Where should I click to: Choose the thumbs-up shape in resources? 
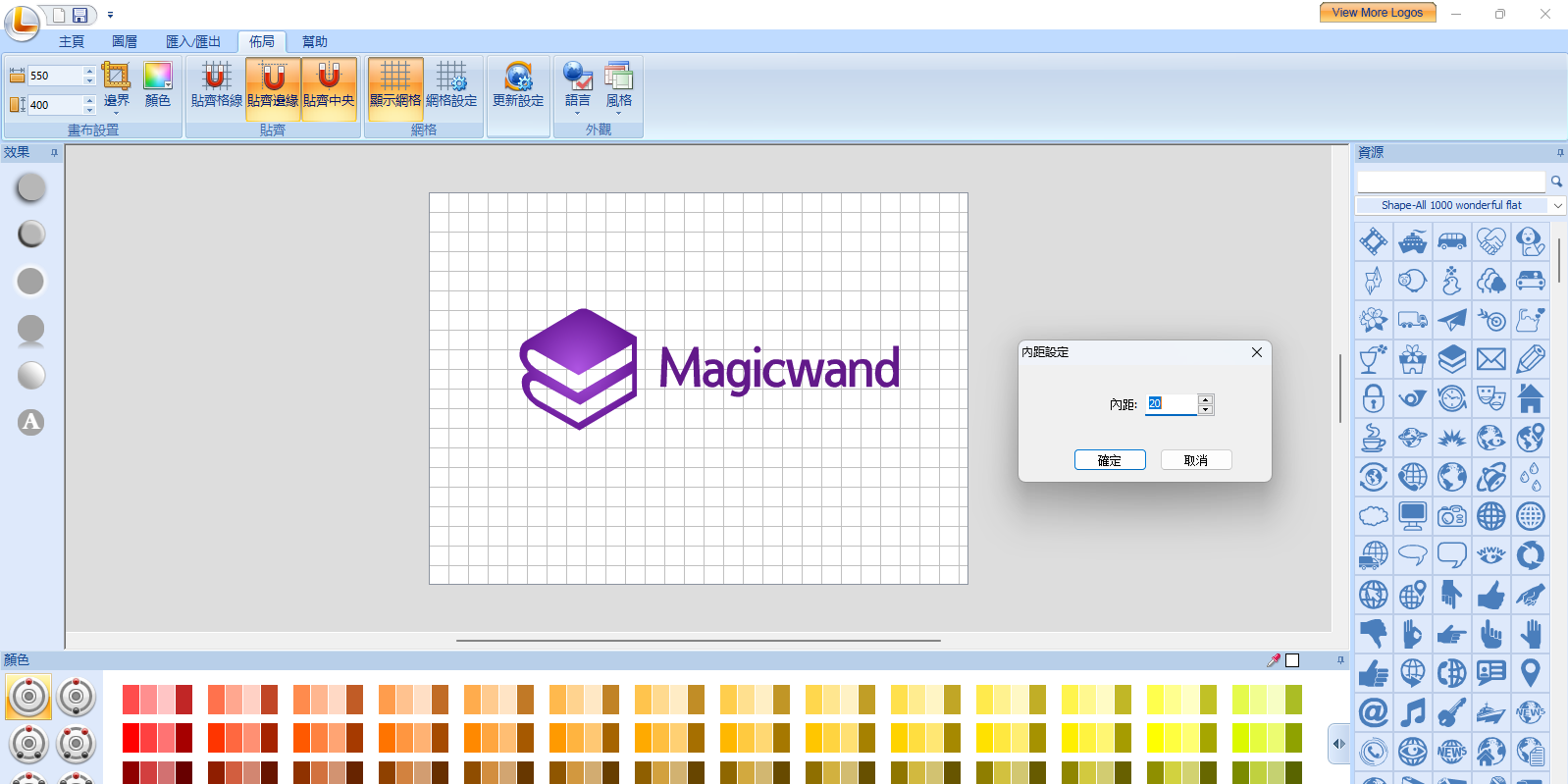[x=1490, y=595]
